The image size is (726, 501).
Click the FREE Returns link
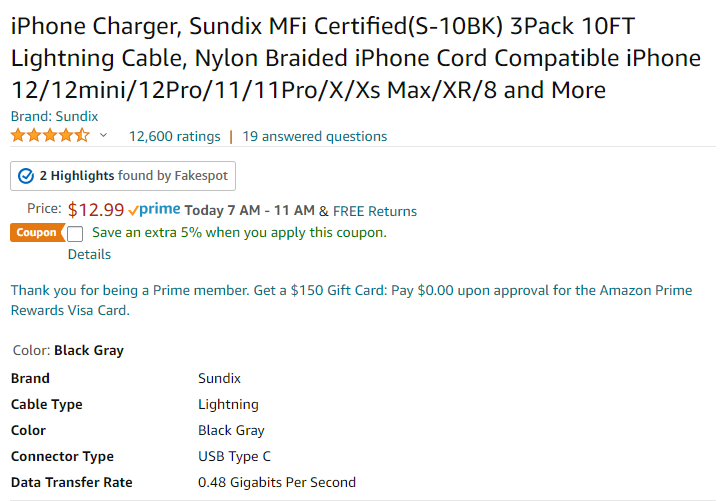tap(375, 211)
